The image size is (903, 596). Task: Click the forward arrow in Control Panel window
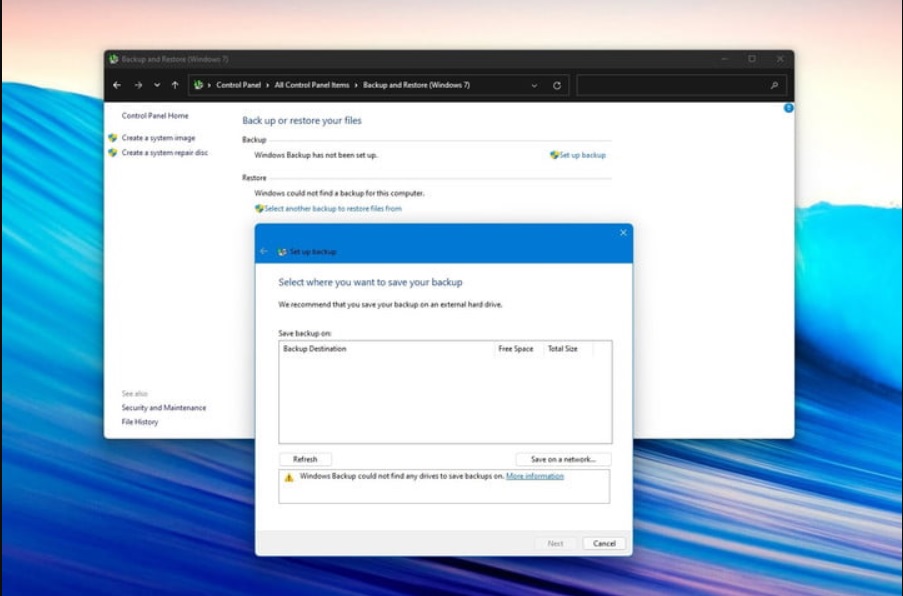pos(138,85)
